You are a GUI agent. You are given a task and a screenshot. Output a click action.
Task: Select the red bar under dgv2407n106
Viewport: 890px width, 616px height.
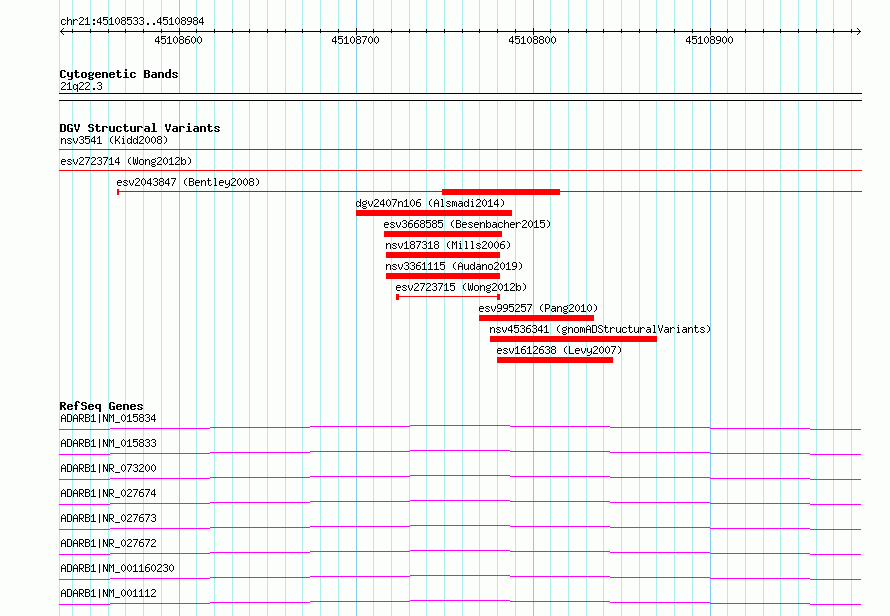[x=434, y=213]
